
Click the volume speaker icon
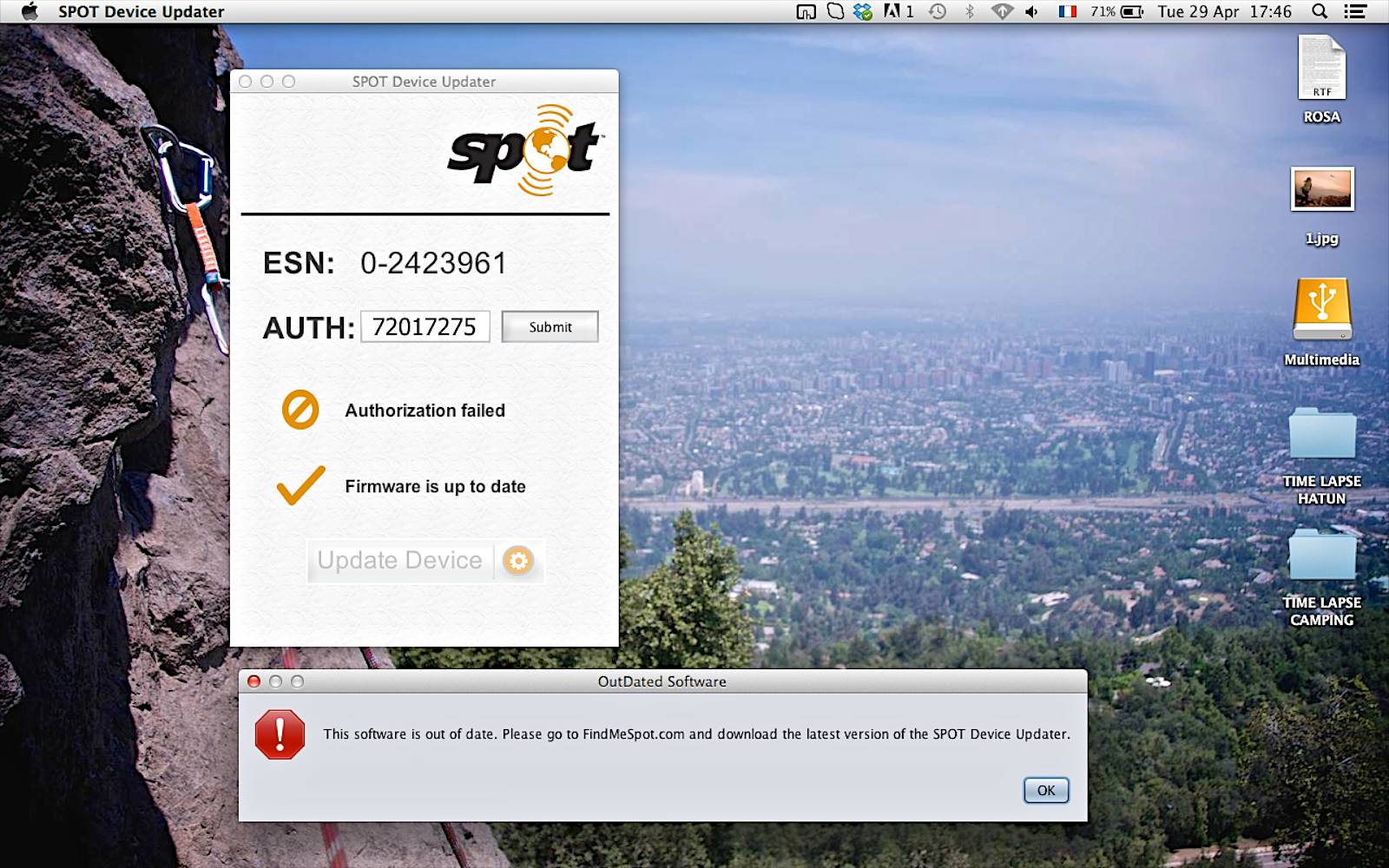[x=1031, y=11]
